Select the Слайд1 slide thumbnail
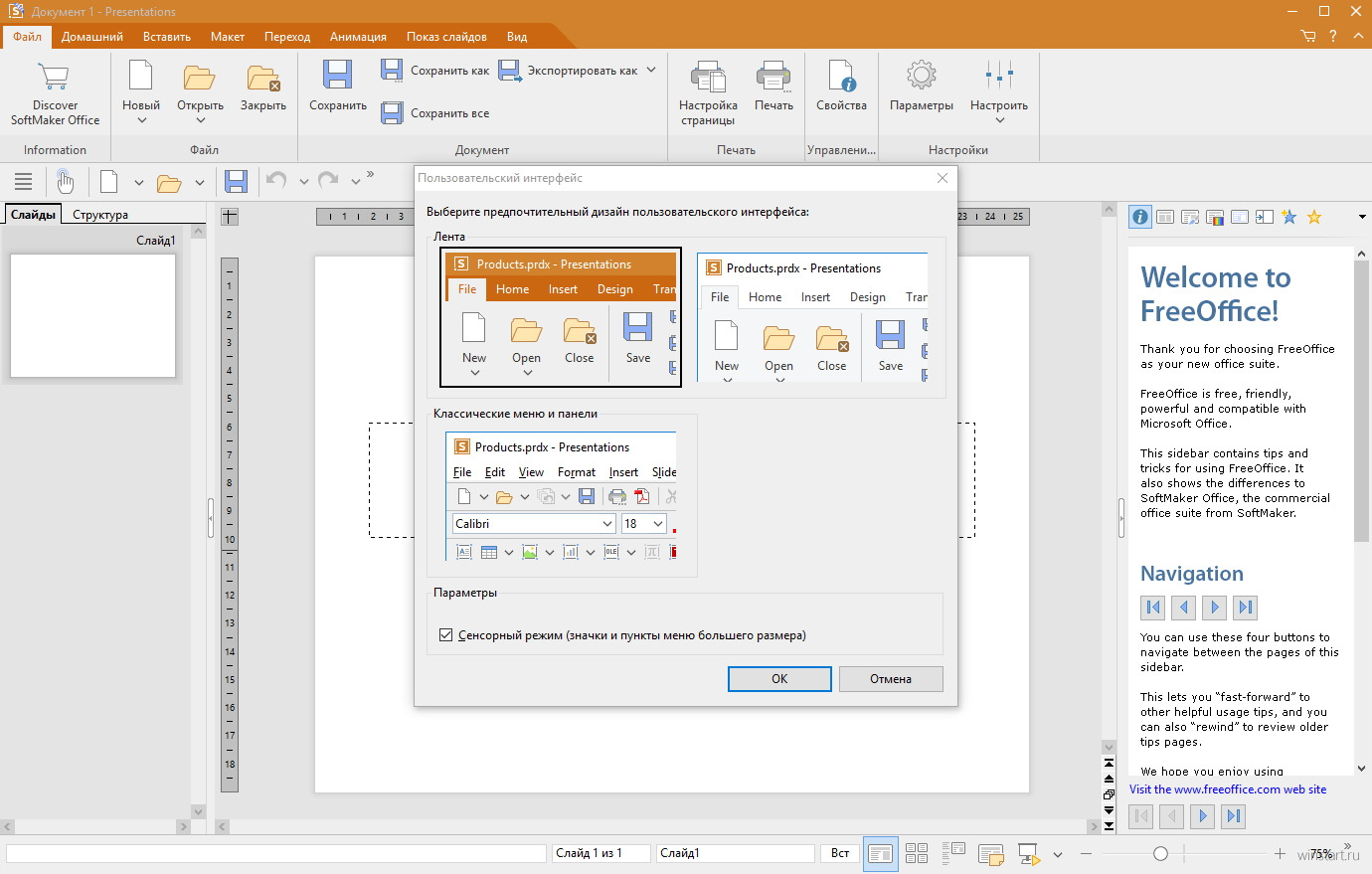Screen dimensions: 1372x874 pyautogui.click(x=93, y=316)
